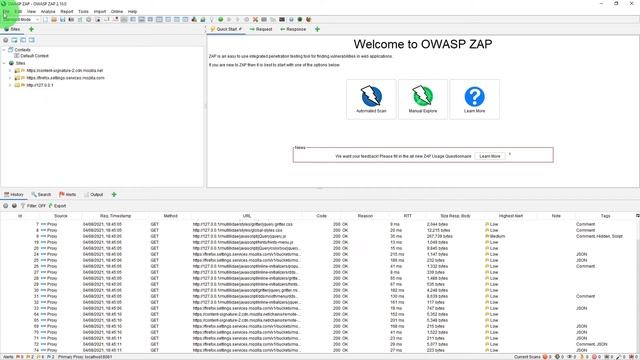Select the history row with Id 74
This screenshot has width=640, height=360.
318,350
